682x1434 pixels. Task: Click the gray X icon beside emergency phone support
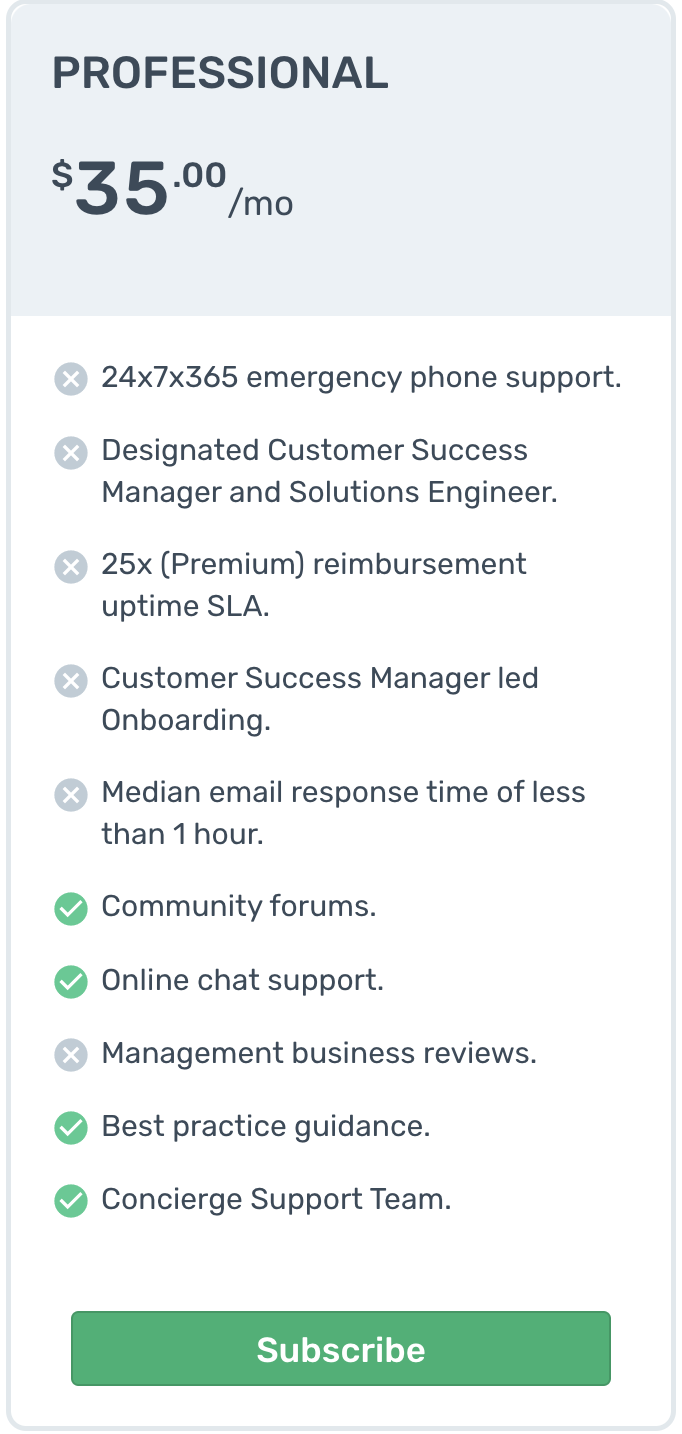click(70, 380)
